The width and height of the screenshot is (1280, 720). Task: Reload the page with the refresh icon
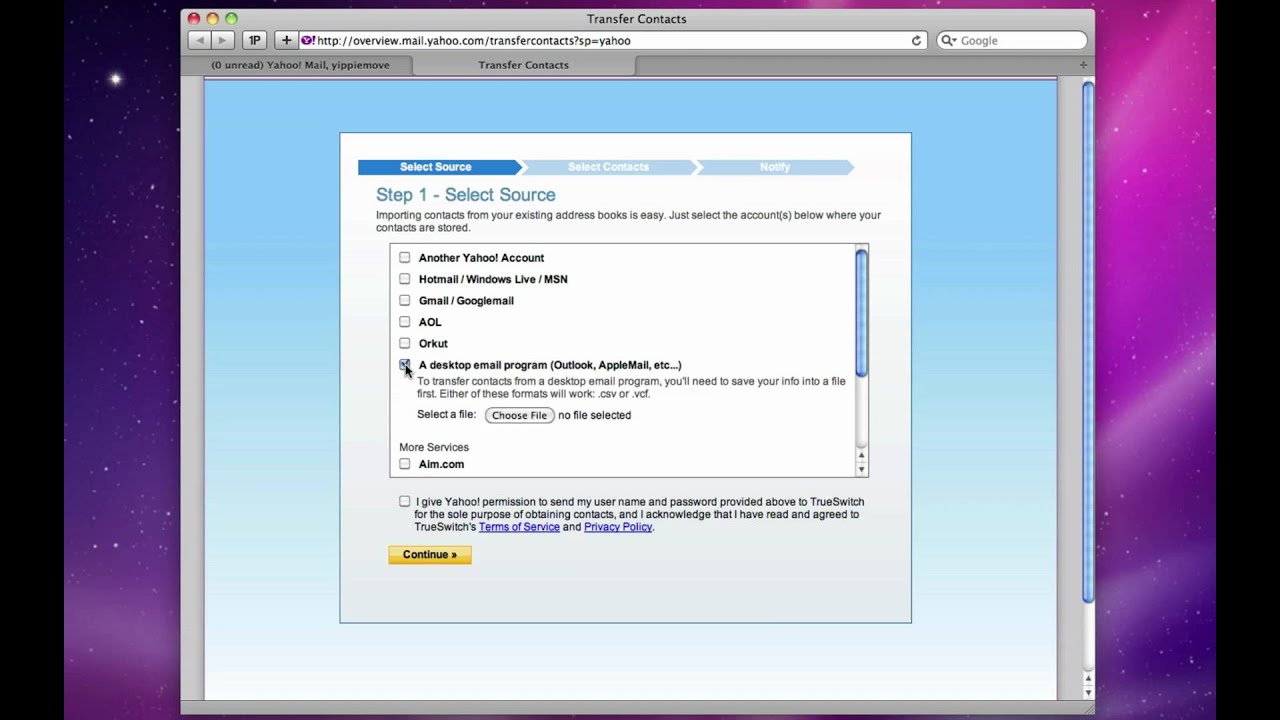tap(916, 41)
